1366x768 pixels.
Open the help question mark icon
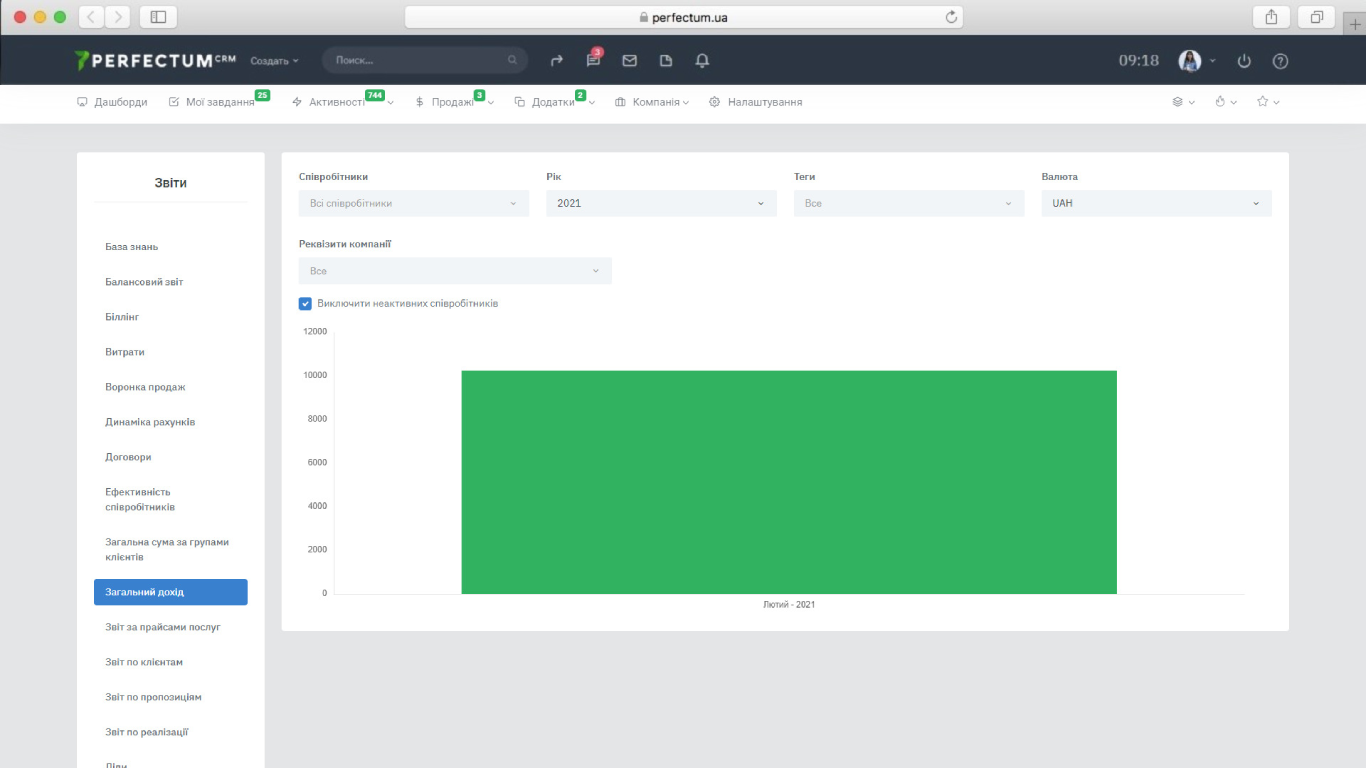pyautogui.click(x=1280, y=61)
